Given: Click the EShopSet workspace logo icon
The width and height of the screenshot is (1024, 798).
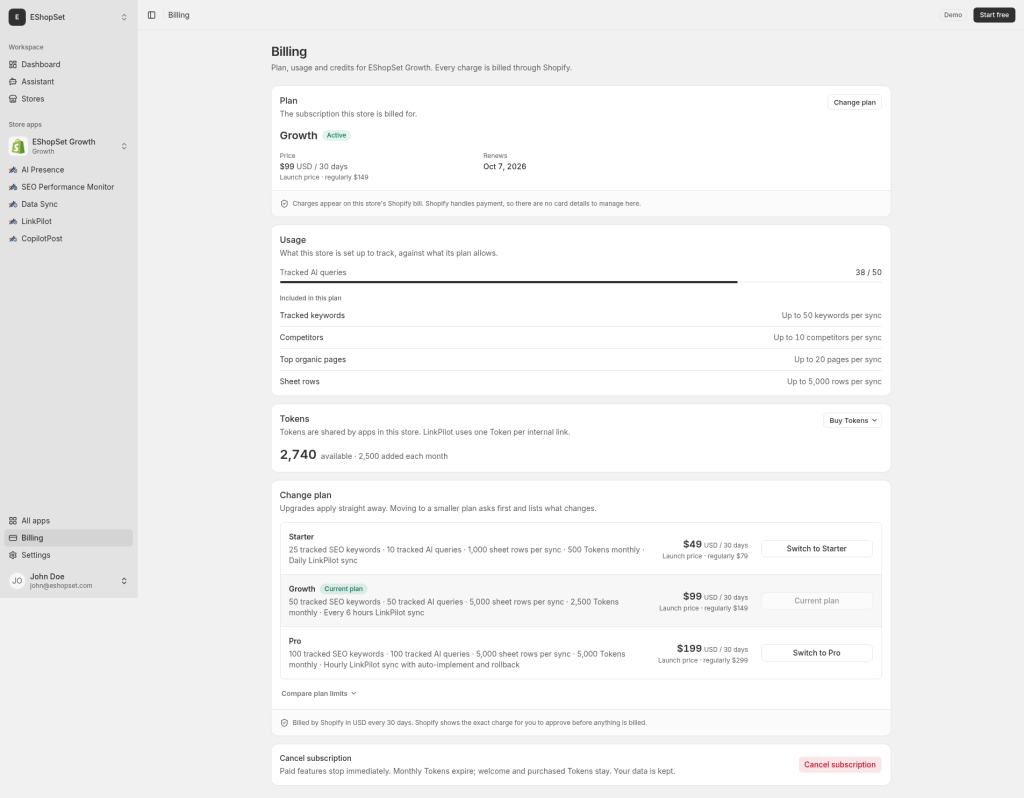Looking at the screenshot, I should pos(17,17).
